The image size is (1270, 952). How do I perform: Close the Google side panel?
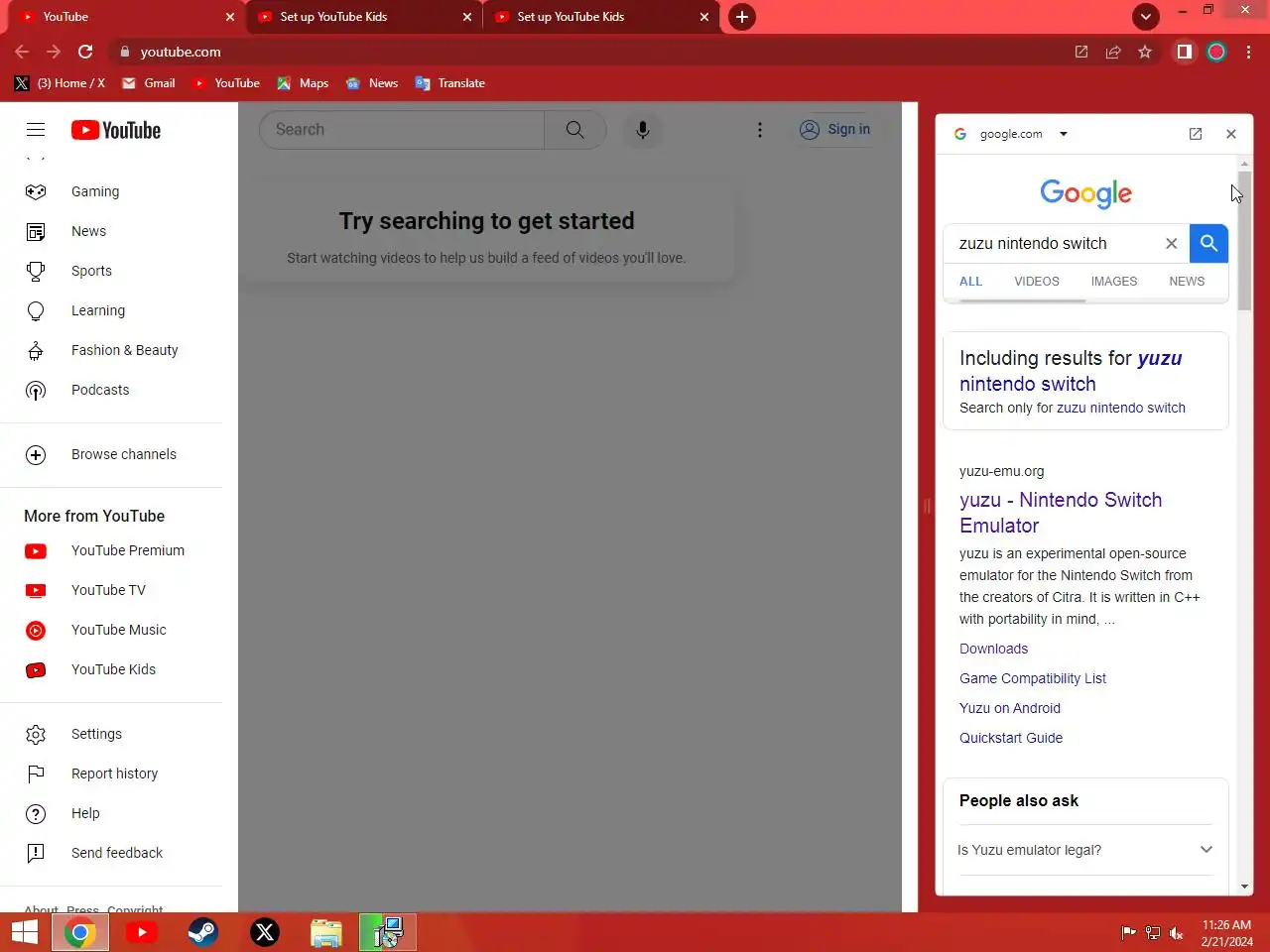[x=1231, y=134]
